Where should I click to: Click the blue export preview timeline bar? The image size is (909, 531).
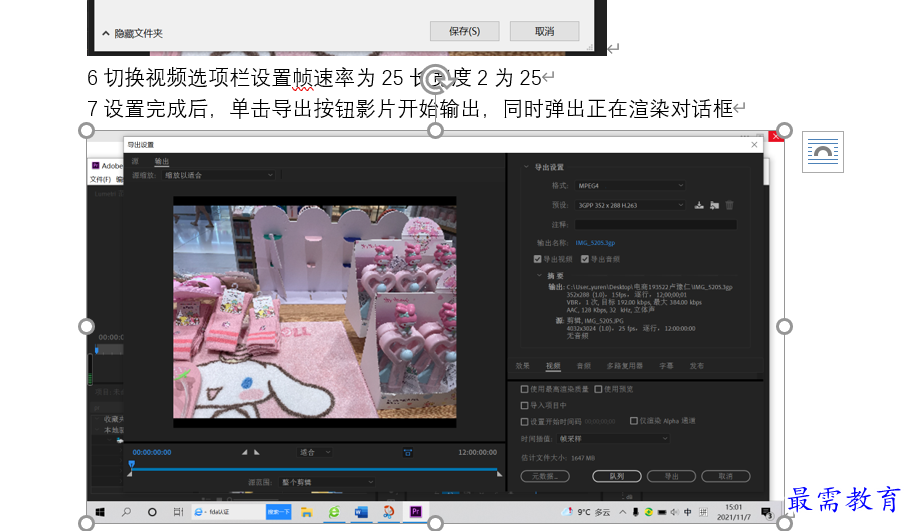click(314, 469)
